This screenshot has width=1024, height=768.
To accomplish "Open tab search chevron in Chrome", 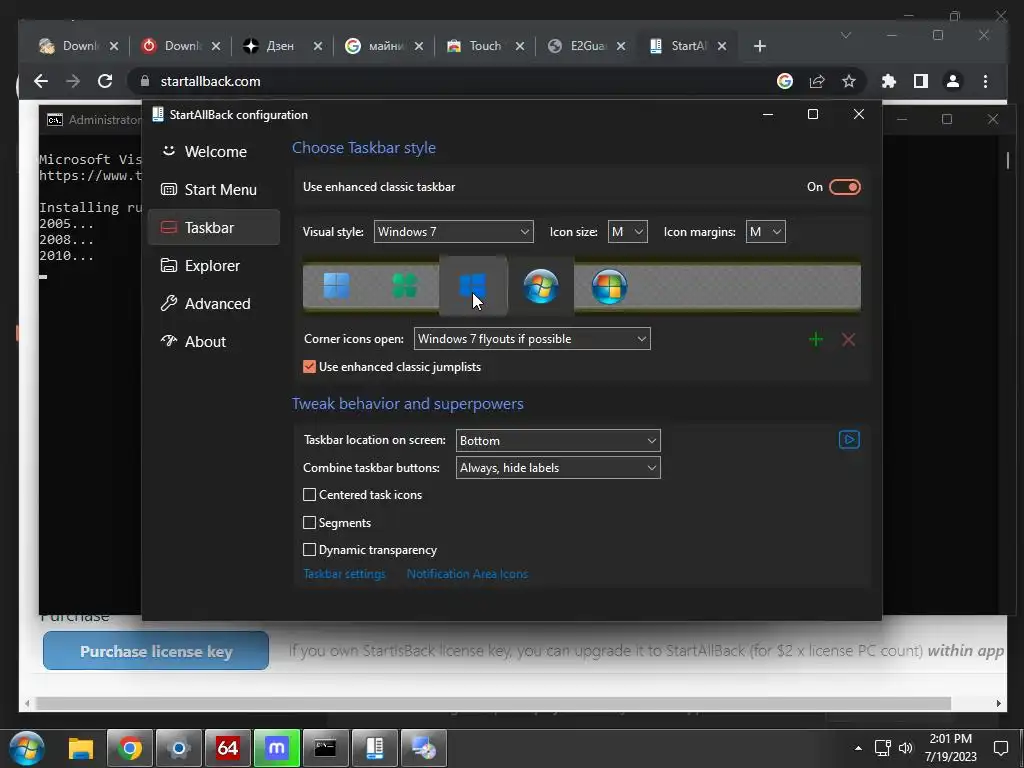I will click(x=846, y=35).
